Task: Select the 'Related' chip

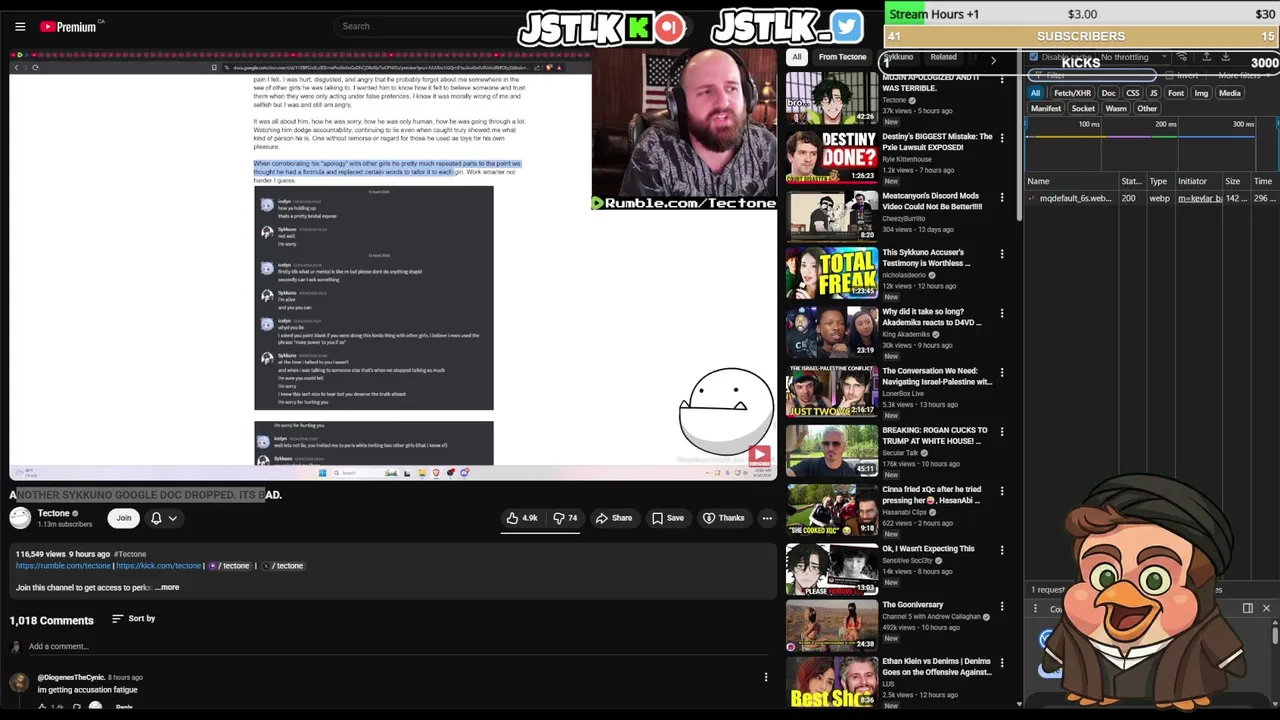Action: click(x=943, y=57)
